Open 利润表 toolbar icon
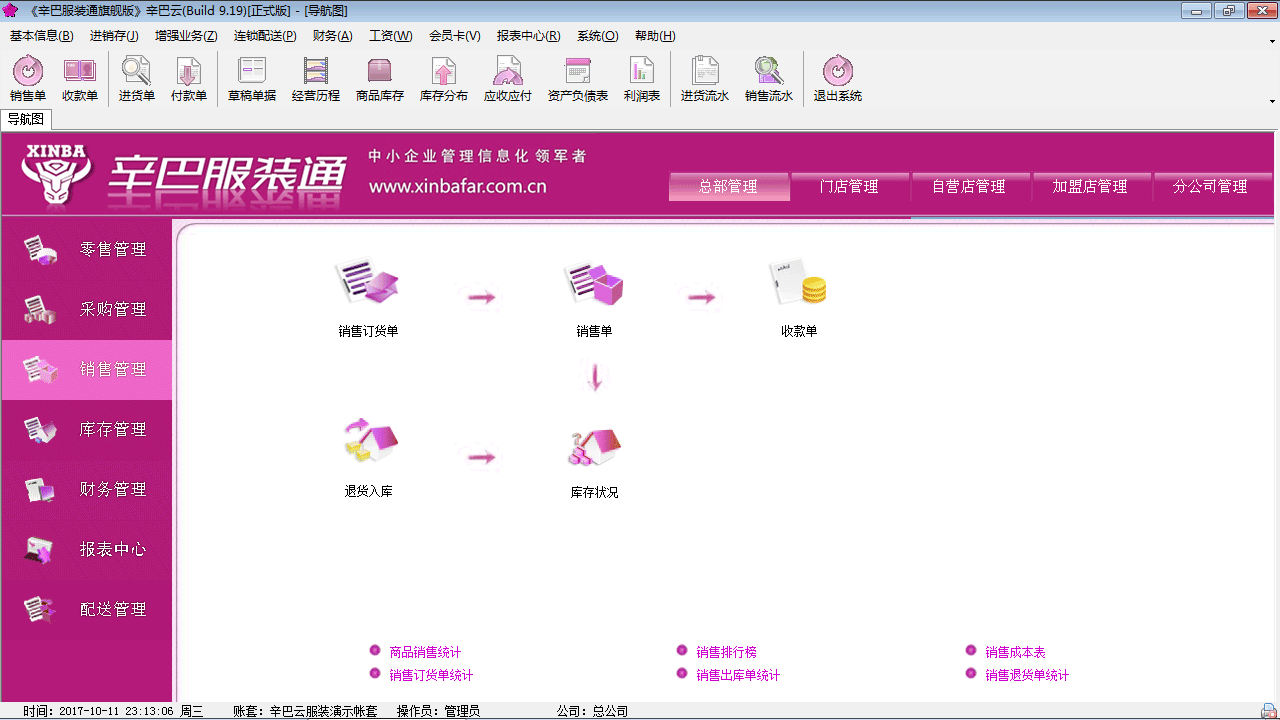The image size is (1280, 720). (642, 79)
